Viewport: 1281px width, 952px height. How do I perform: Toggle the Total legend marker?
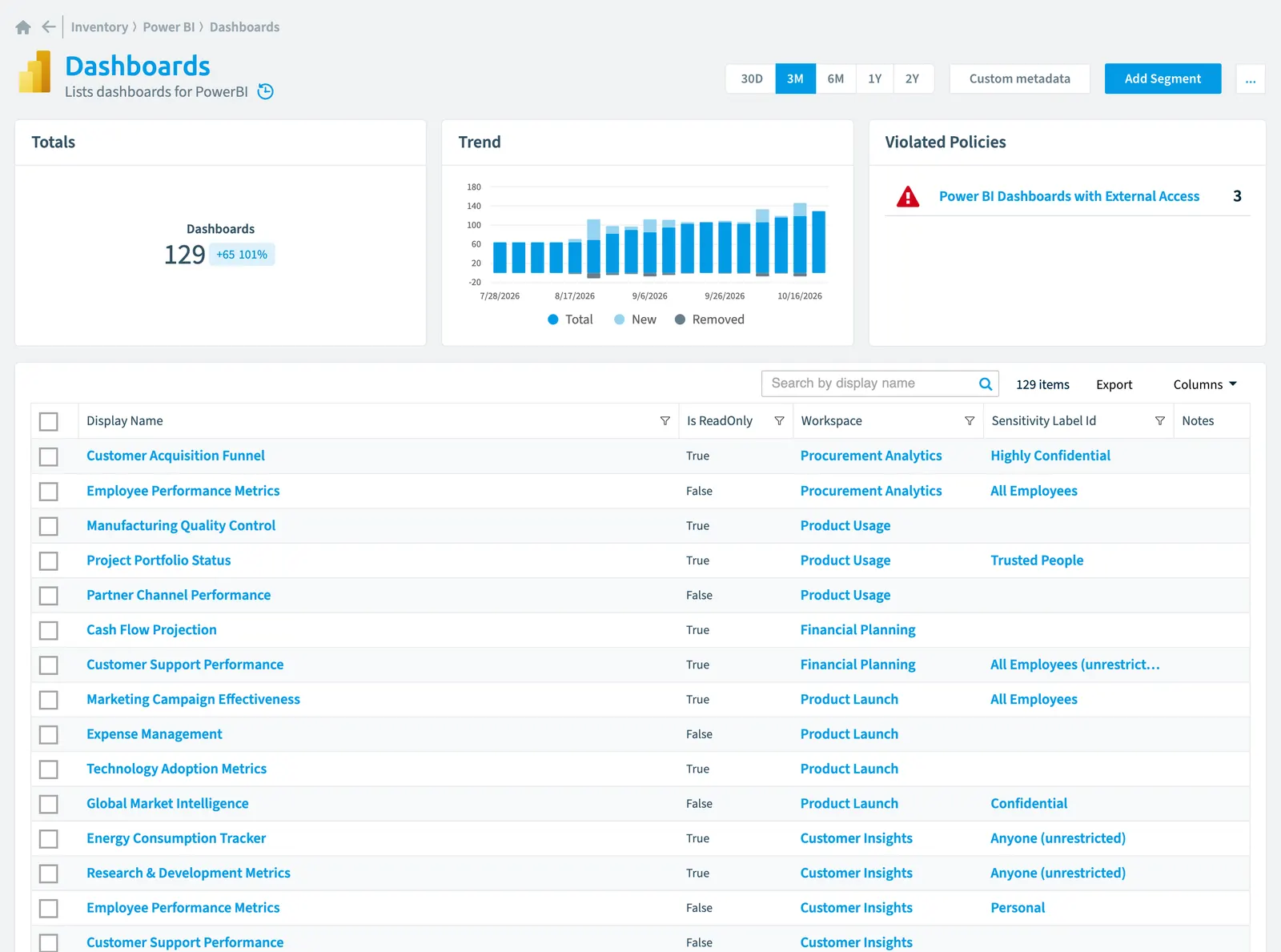[x=552, y=319]
